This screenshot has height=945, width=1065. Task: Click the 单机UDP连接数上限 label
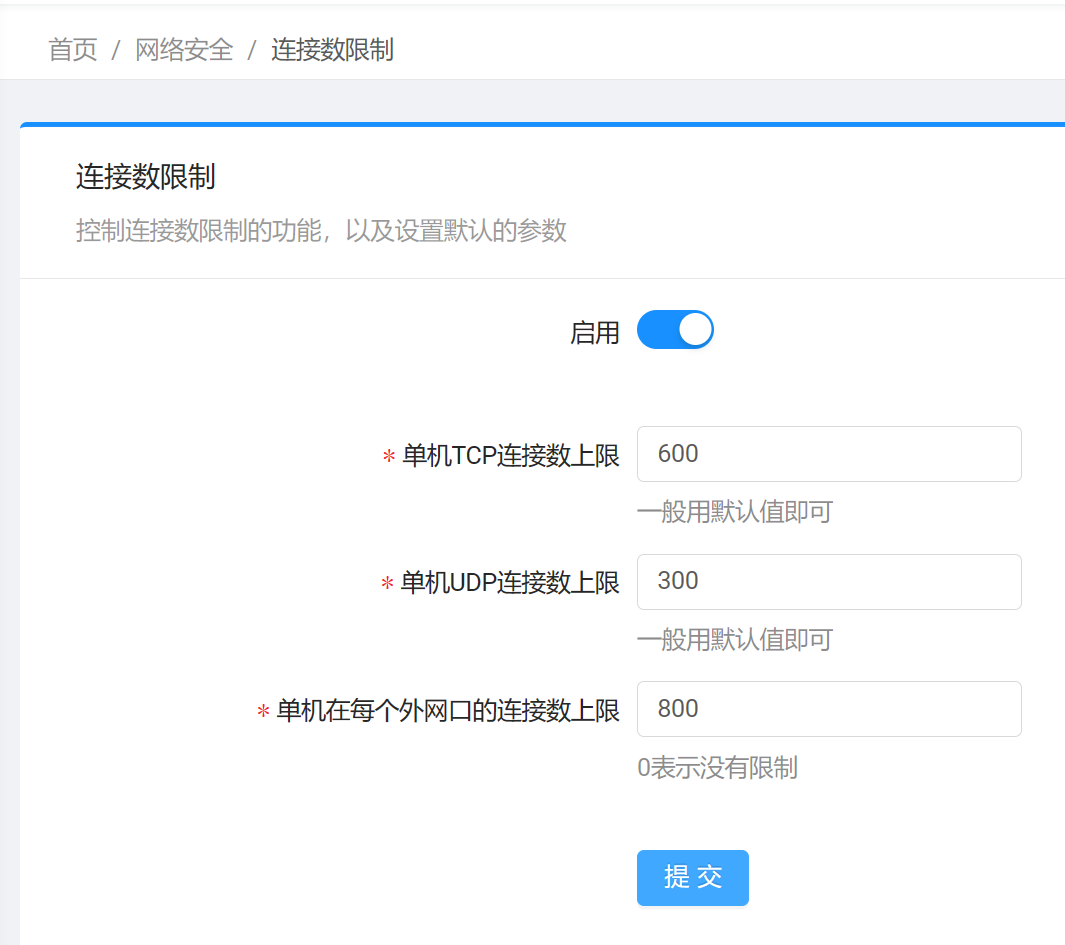(x=510, y=583)
